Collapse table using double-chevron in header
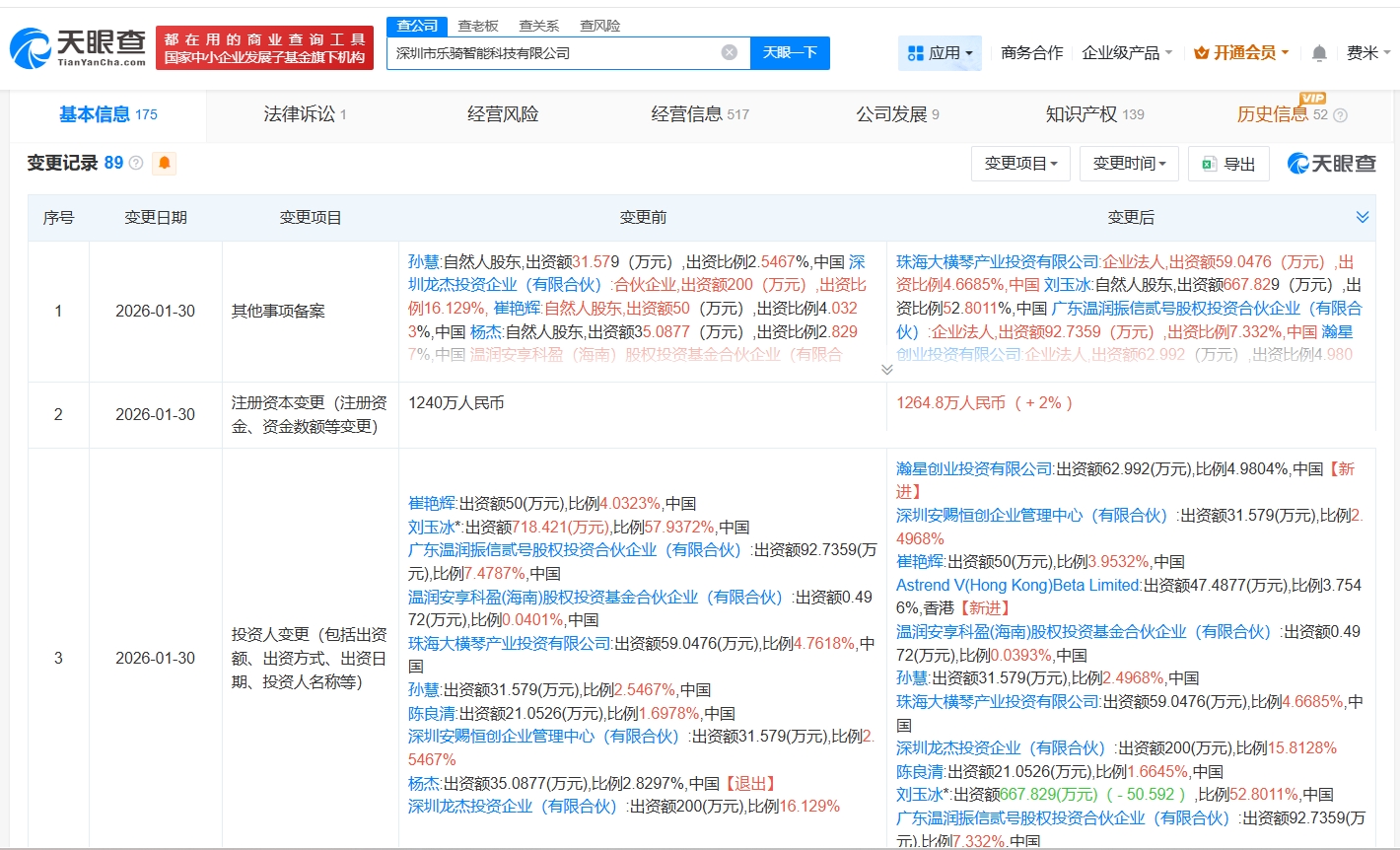Viewport: 1400px width, 850px height. [1362, 217]
